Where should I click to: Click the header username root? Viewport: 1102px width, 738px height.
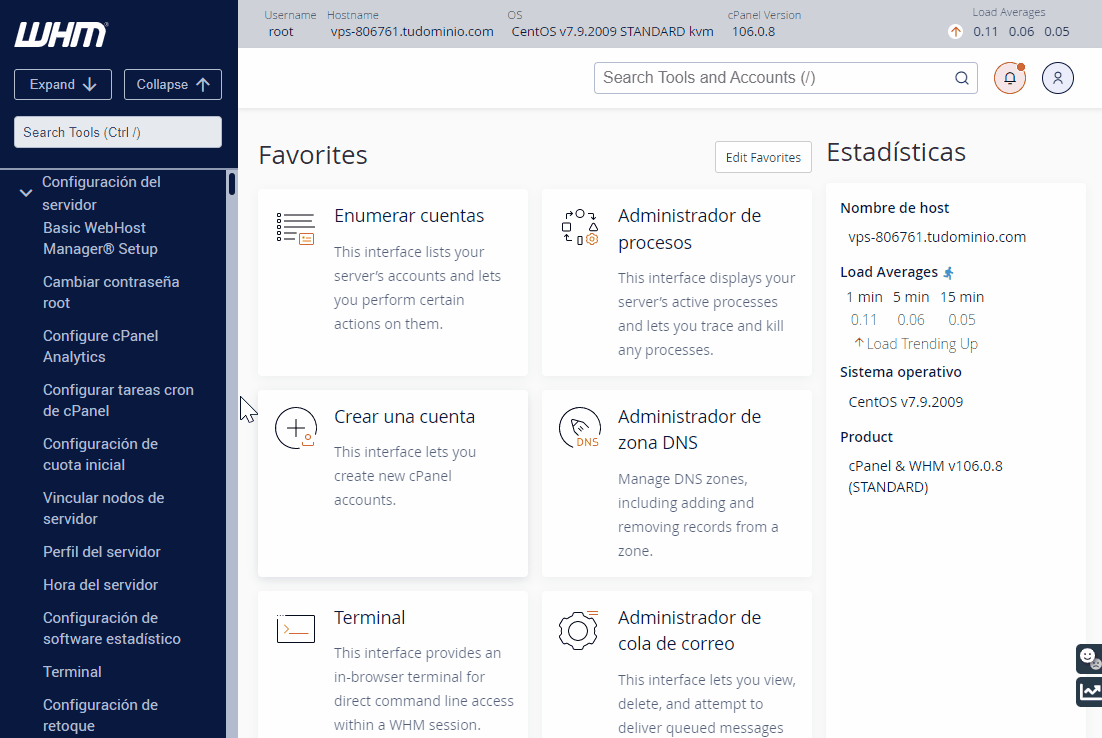tap(281, 32)
